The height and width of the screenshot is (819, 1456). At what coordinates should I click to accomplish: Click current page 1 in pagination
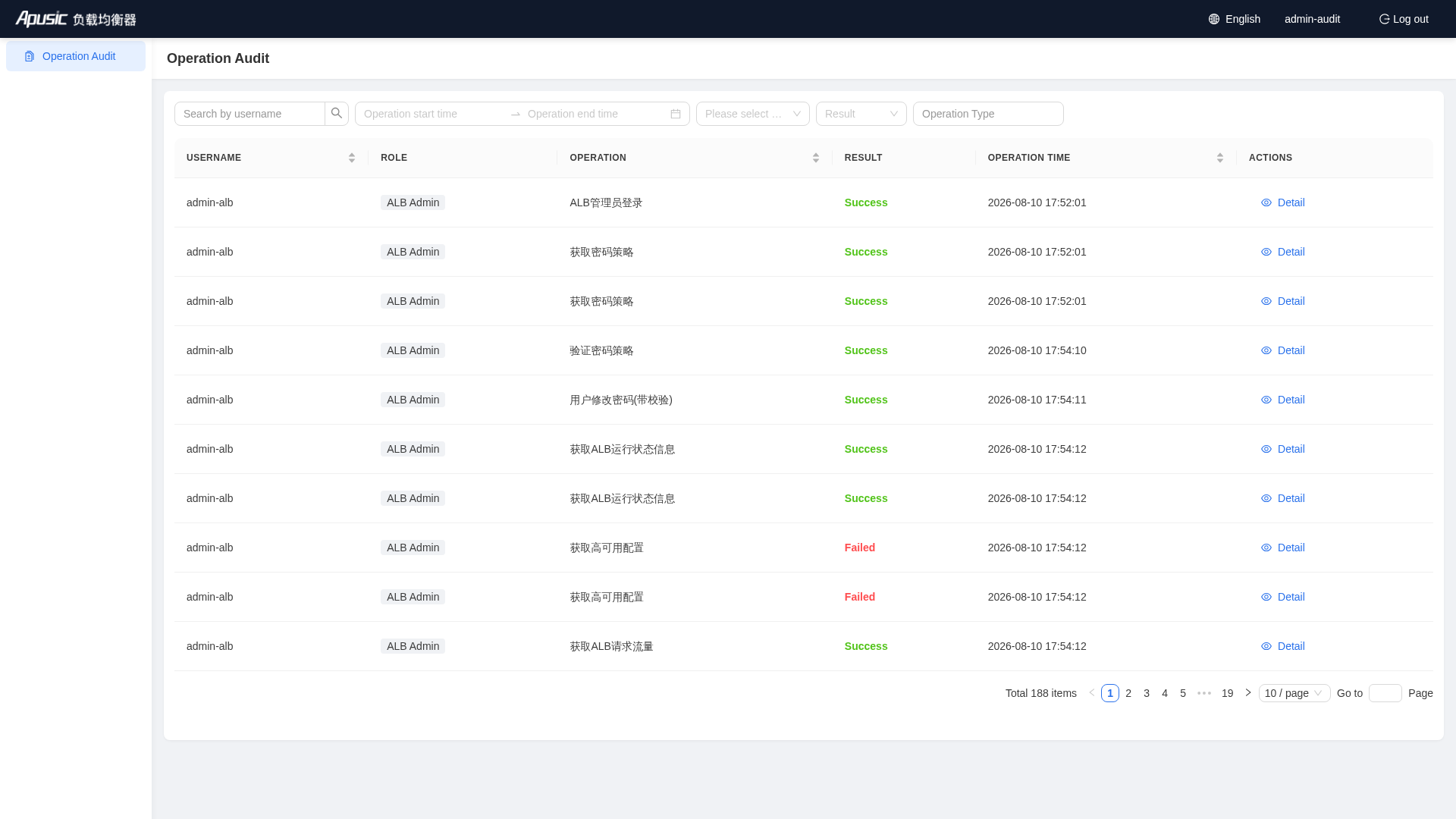point(1110,693)
